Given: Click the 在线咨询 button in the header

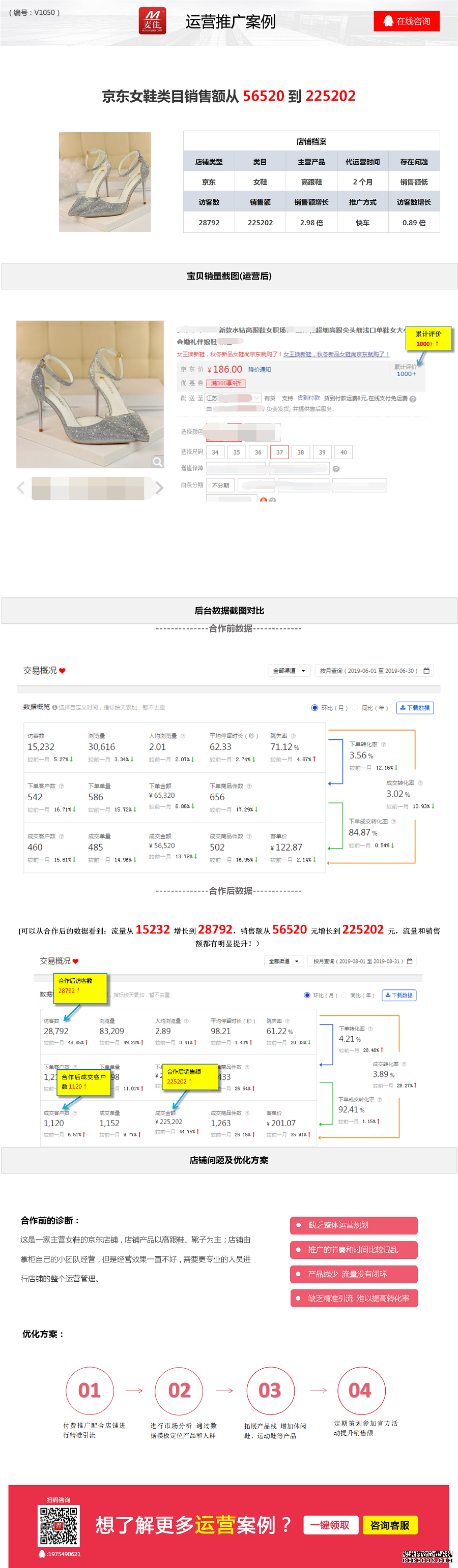Looking at the screenshot, I should [x=407, y=21].
